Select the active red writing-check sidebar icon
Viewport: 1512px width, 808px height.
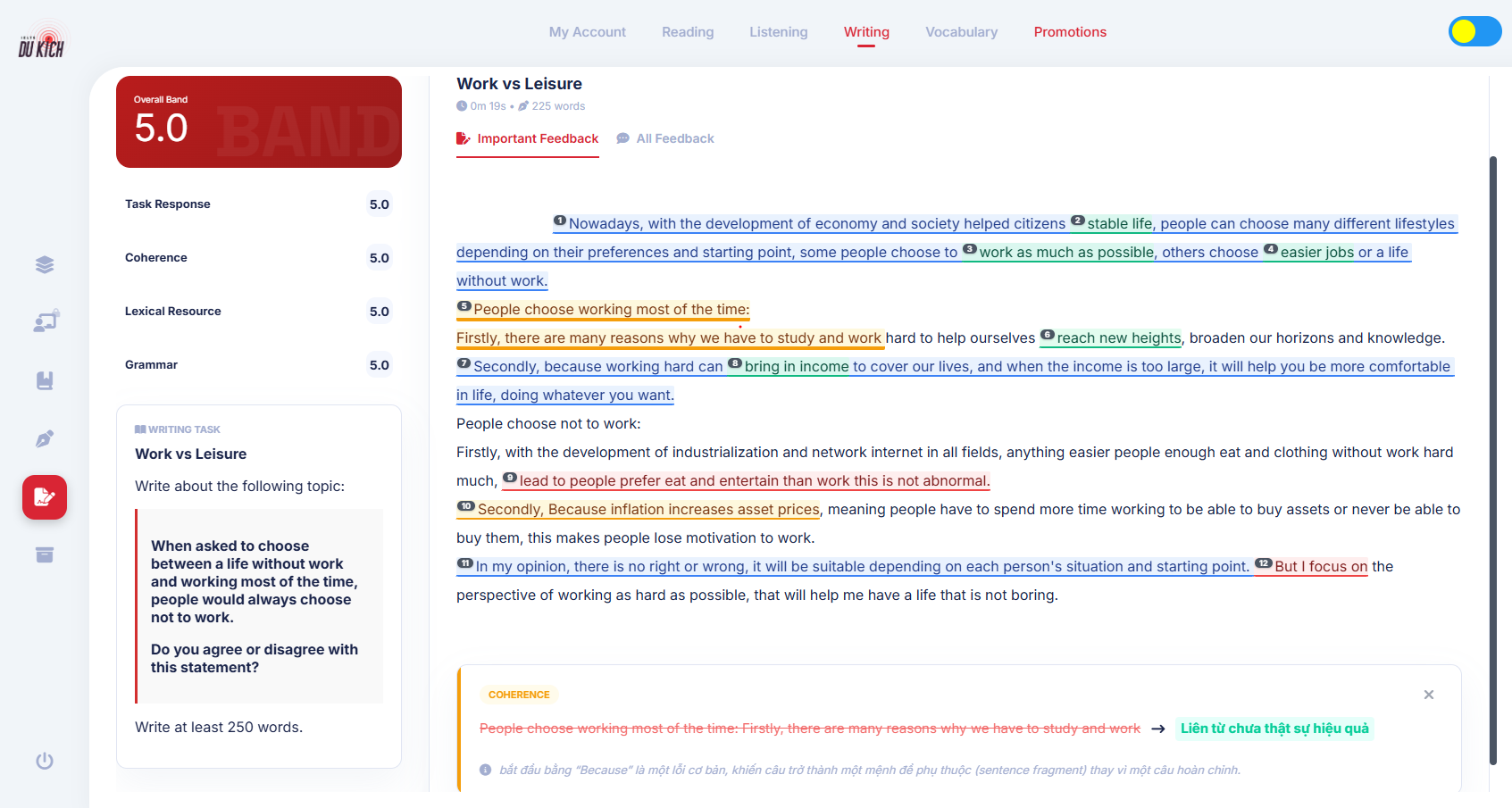coord(45,497)
